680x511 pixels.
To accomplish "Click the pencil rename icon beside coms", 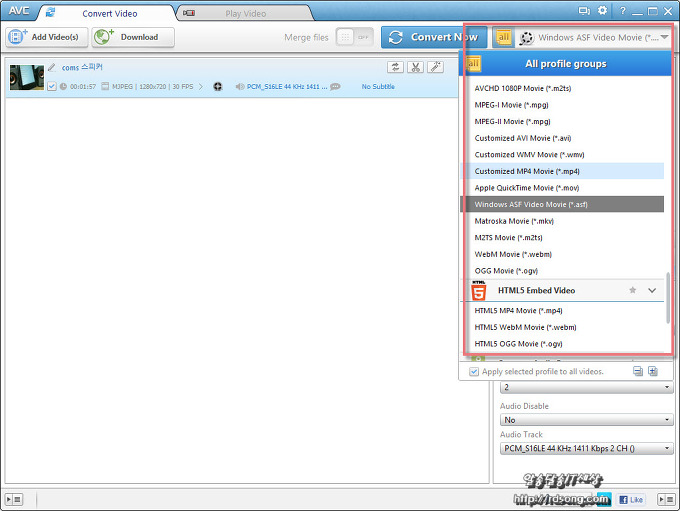I will (52, 67).
